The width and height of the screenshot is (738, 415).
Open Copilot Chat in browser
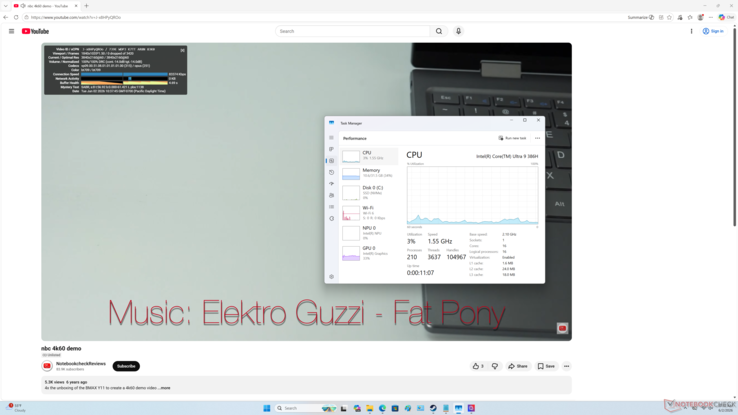(726, 17)
